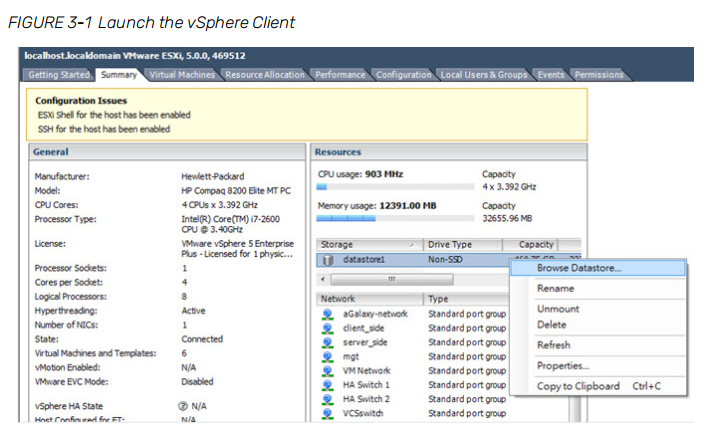709x442 pixels.
Task: Click the storage Capacity column header
Action: tap(530, 245)
